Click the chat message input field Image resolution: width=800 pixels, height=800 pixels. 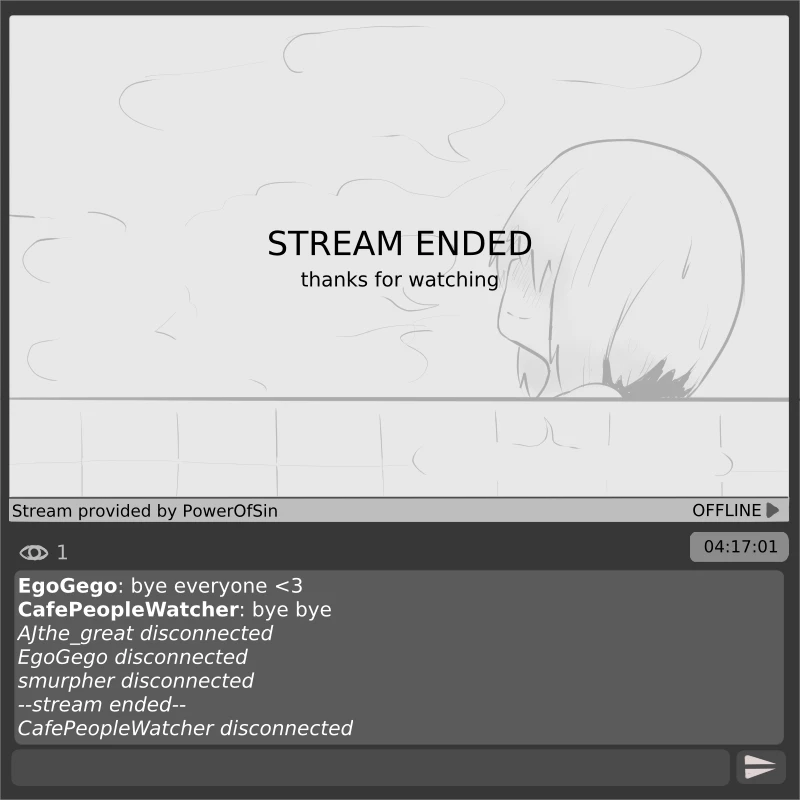click(x=370, y=767)
